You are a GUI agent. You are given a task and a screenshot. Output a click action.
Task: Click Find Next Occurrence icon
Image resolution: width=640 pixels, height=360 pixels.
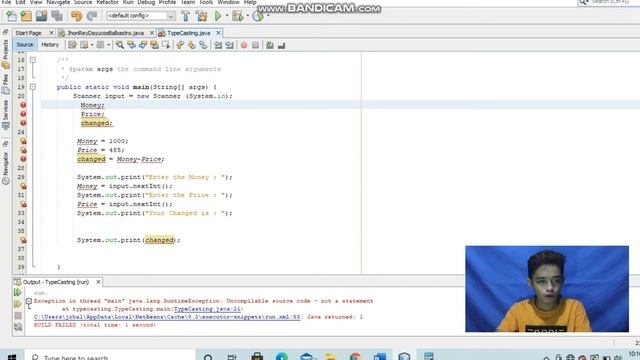tap(142, 45)
